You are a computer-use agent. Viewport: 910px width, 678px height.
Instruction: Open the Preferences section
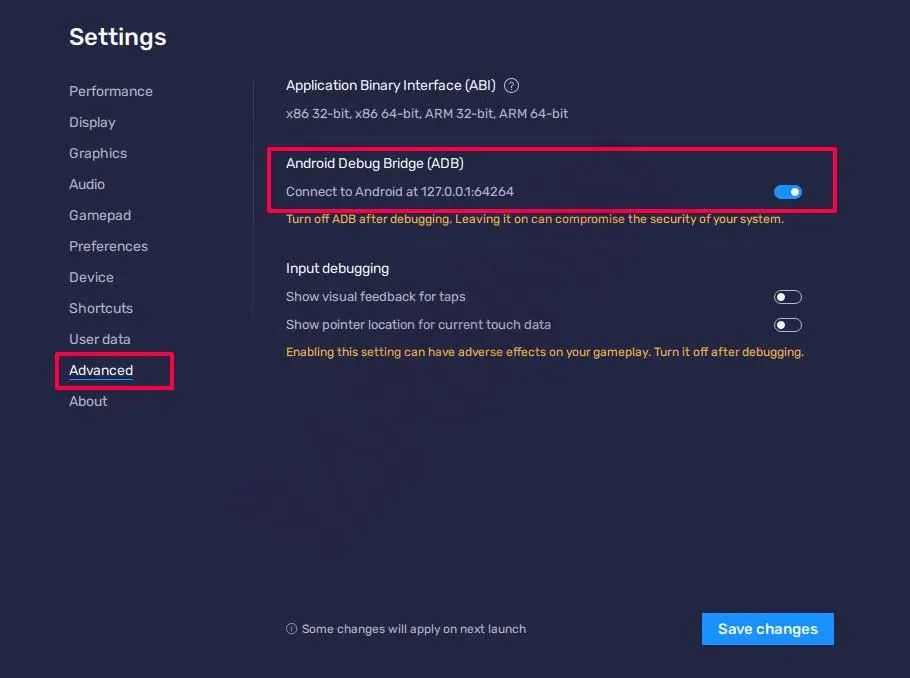109,246
